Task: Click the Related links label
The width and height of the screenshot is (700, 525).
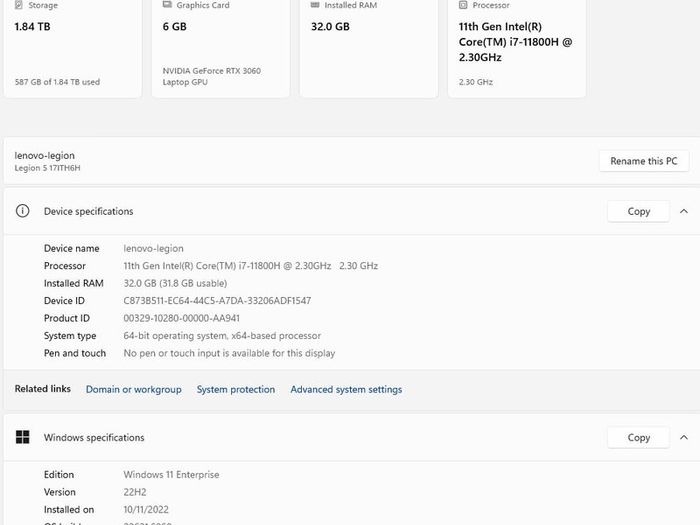Action: 42,389
